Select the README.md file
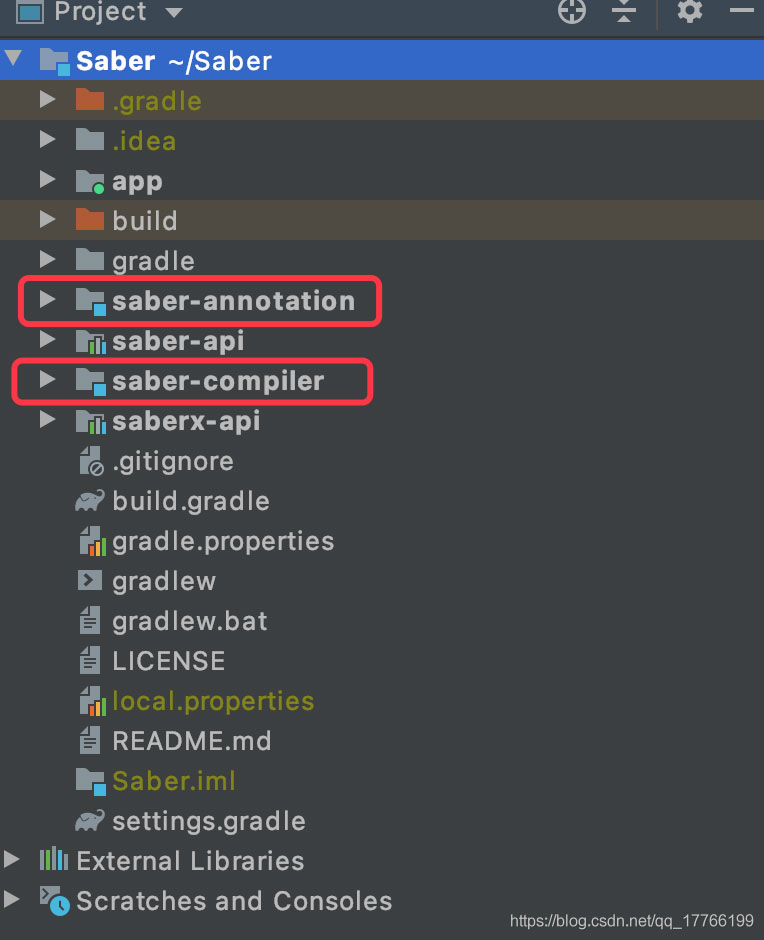The height and width of the screenshot is (940, 764). 191,741
